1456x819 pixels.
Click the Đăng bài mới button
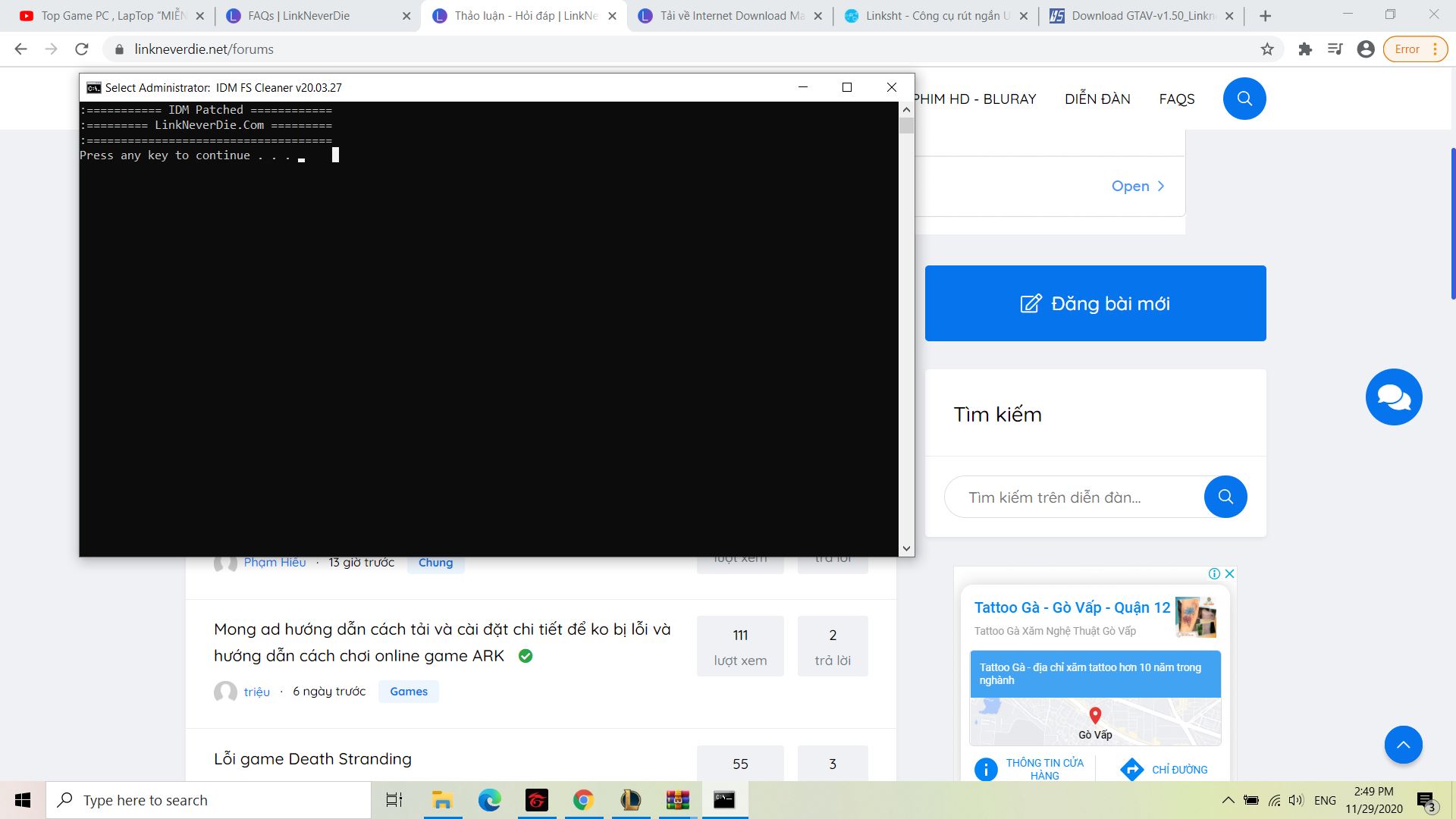(x=1095, y=303)
